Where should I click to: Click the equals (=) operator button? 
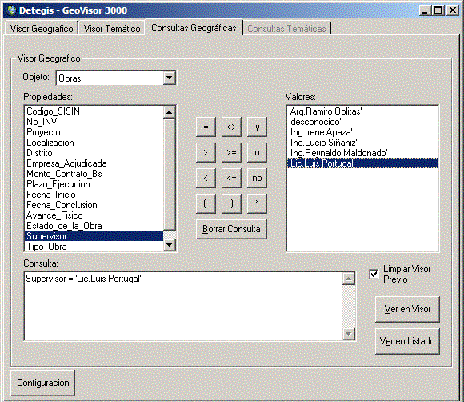pos(206,127)
